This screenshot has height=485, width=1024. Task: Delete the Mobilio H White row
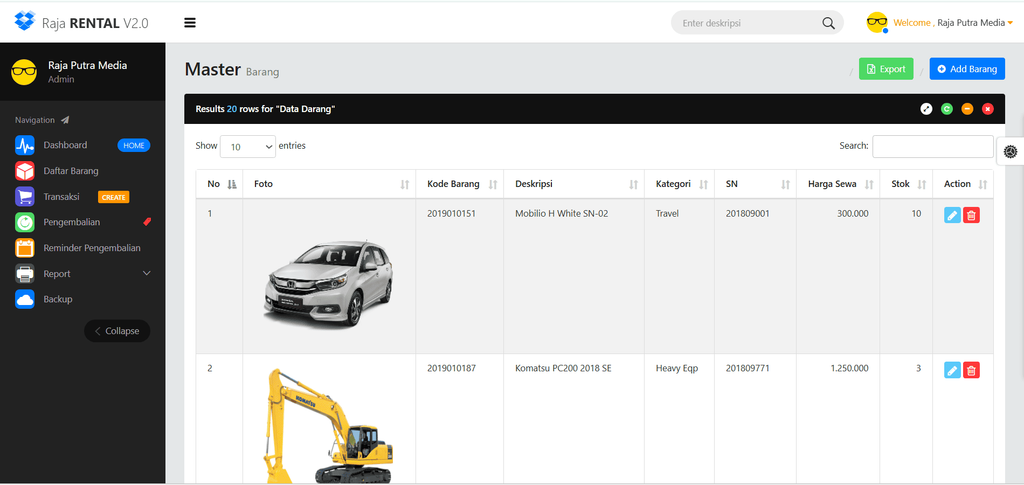tap(971, 215)
